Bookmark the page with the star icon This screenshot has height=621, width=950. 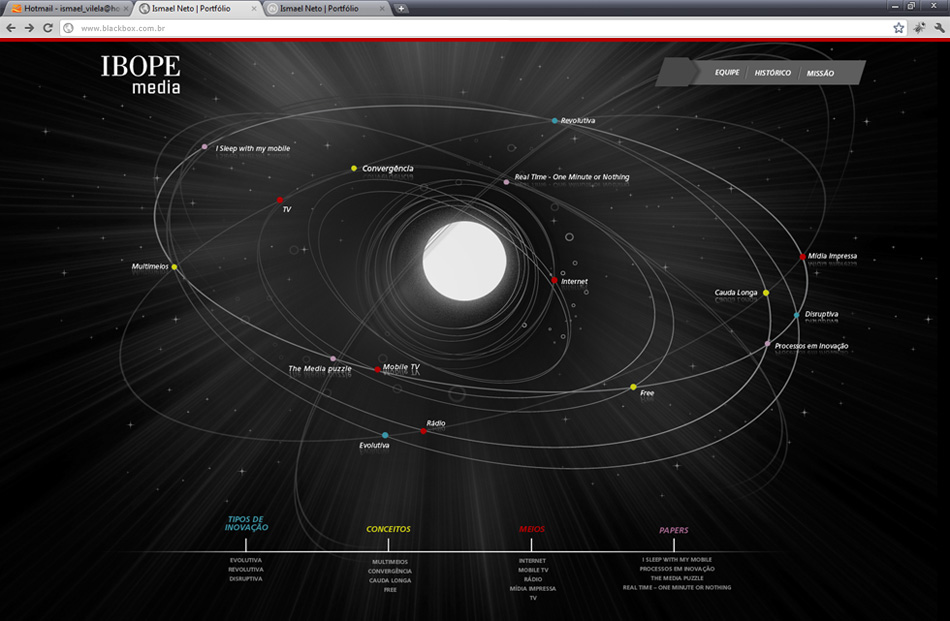[899, 28]
